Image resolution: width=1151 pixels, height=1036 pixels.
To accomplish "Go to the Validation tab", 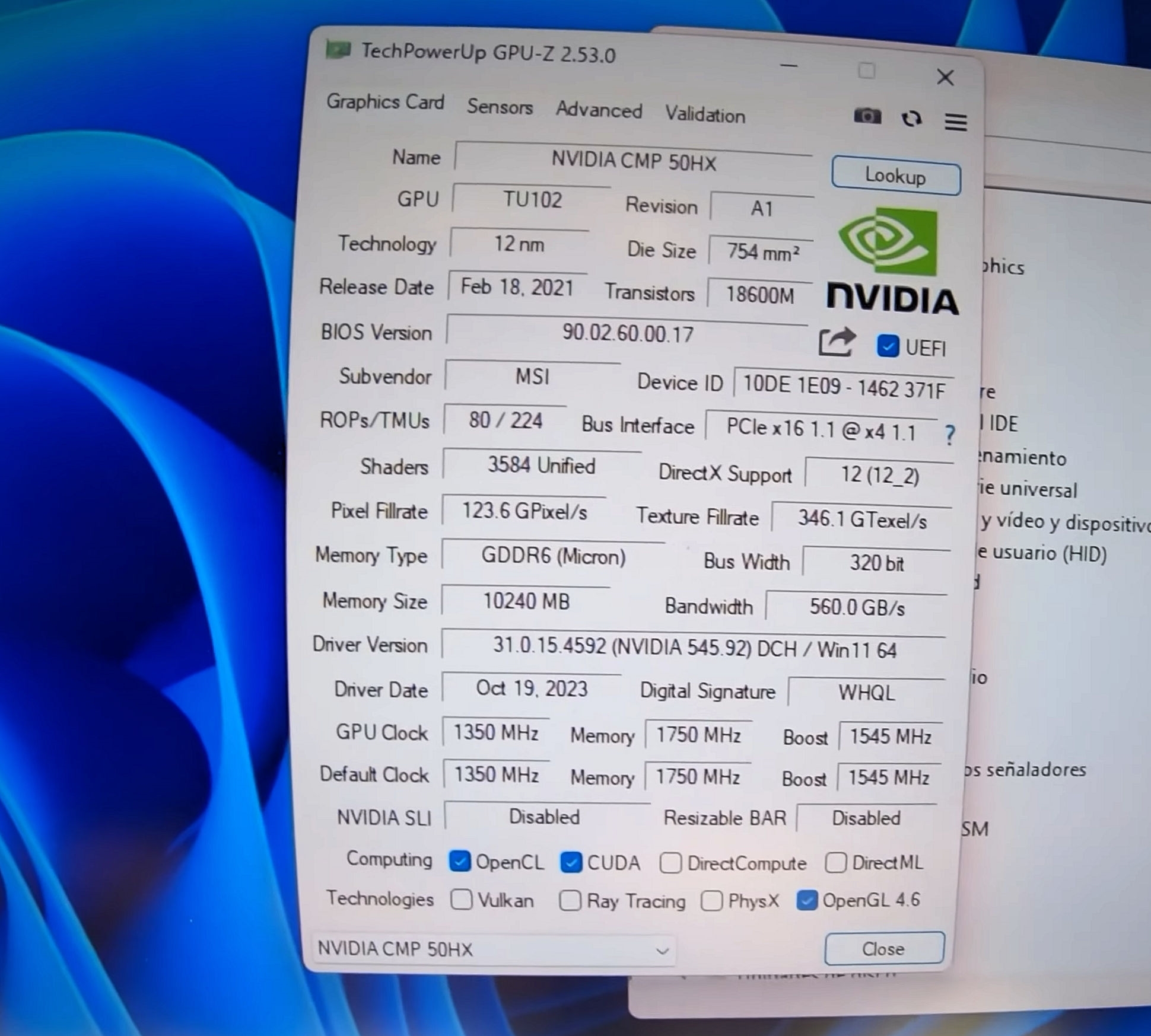I will tap(705, 114).
